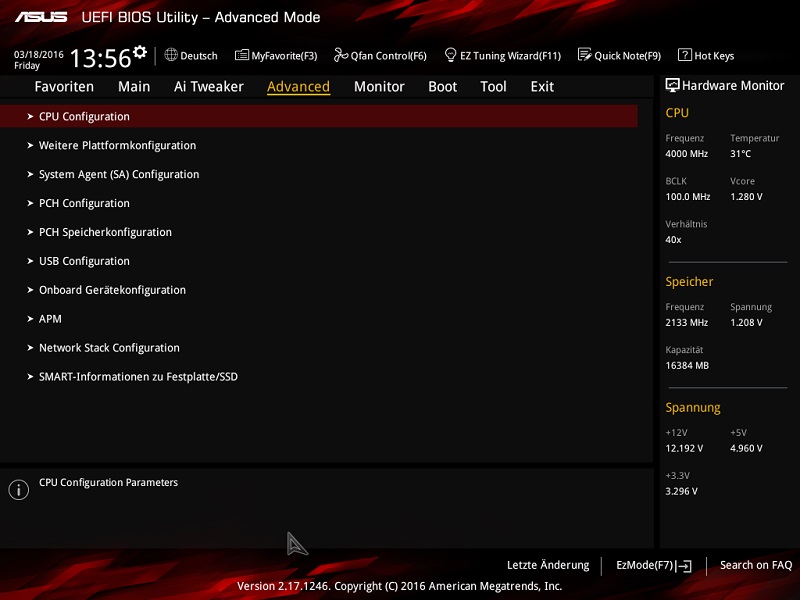The image size is (800, 600).
Task: Click the Hot Keys question mark icon
Action: 685,55
